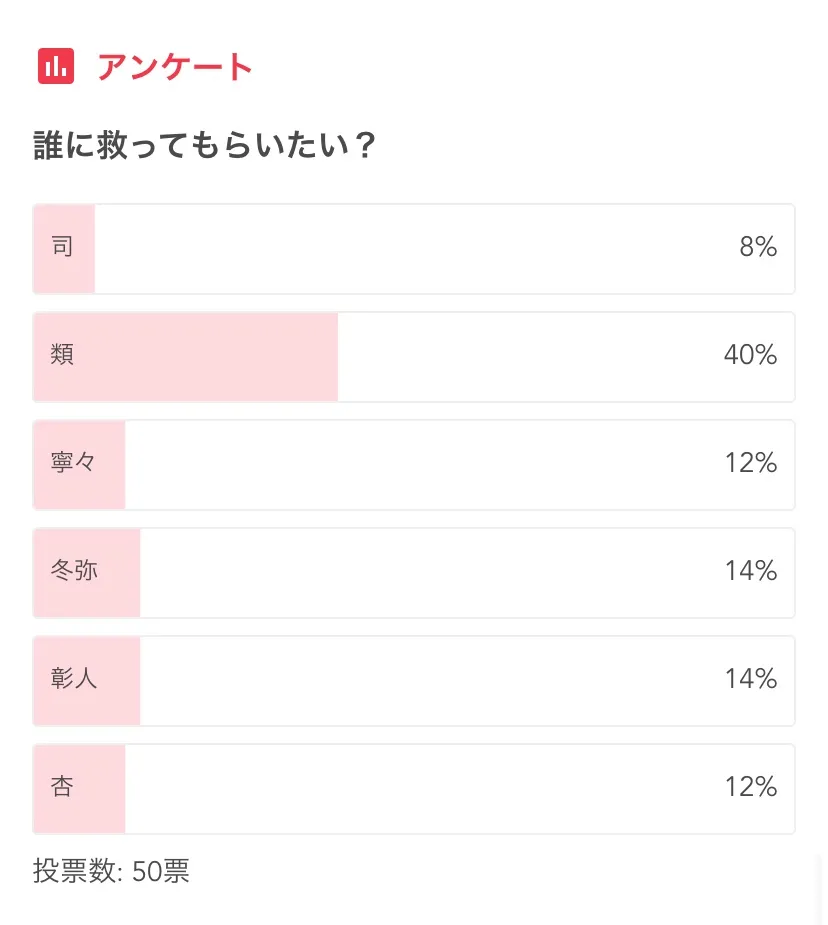Click the poll question 誰に救ってもらいたい？

pyautogui.click(x=204, y=145)
